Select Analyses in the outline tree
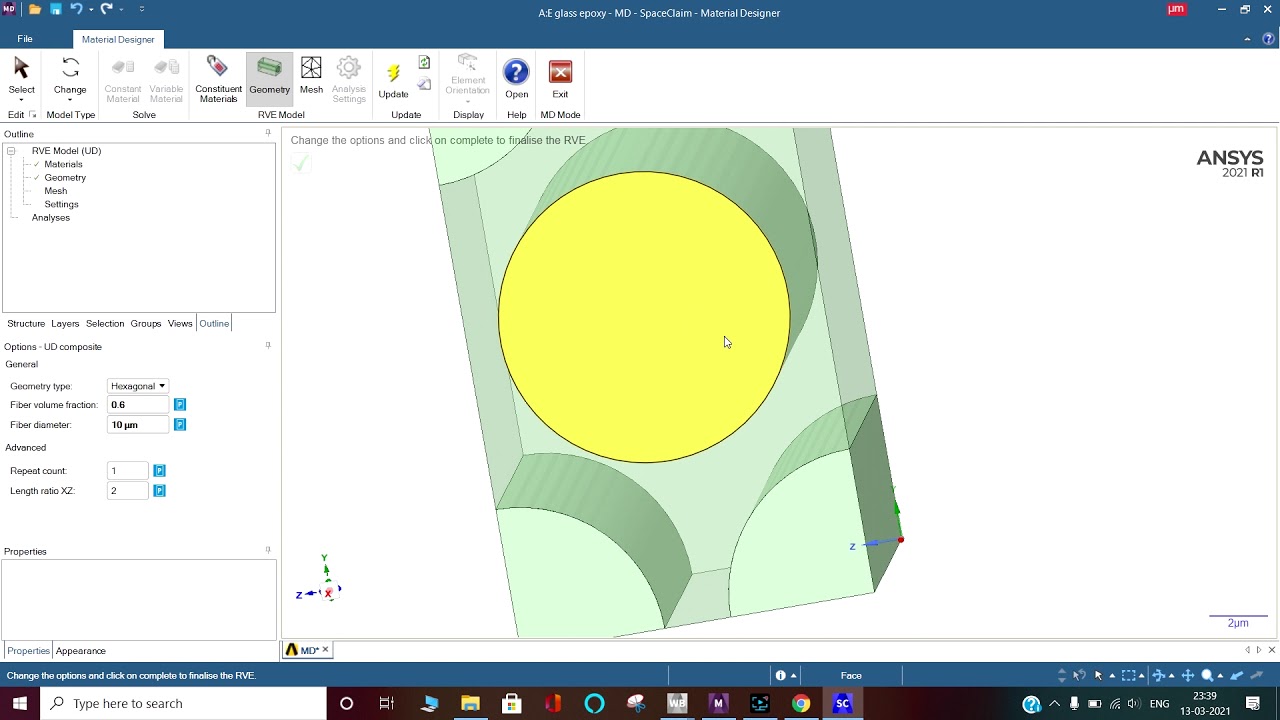This screenshot has height=720, width=1280. tap(51, 218)
